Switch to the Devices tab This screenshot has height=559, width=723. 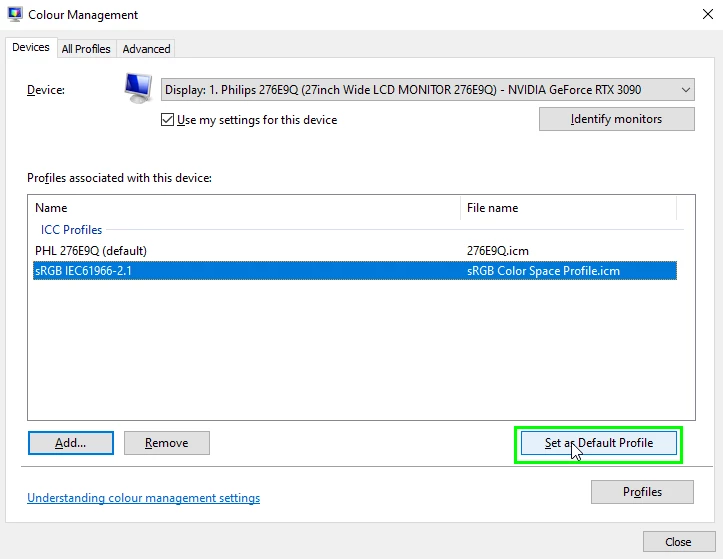(x=31, y=48)
